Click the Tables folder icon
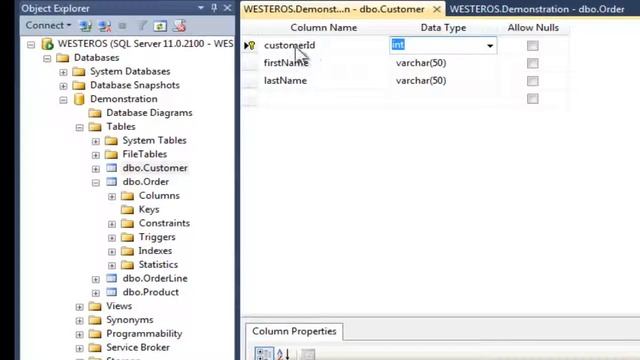This screenshot has height=360, width=640. pyautogui.click(x=95, y=127)
